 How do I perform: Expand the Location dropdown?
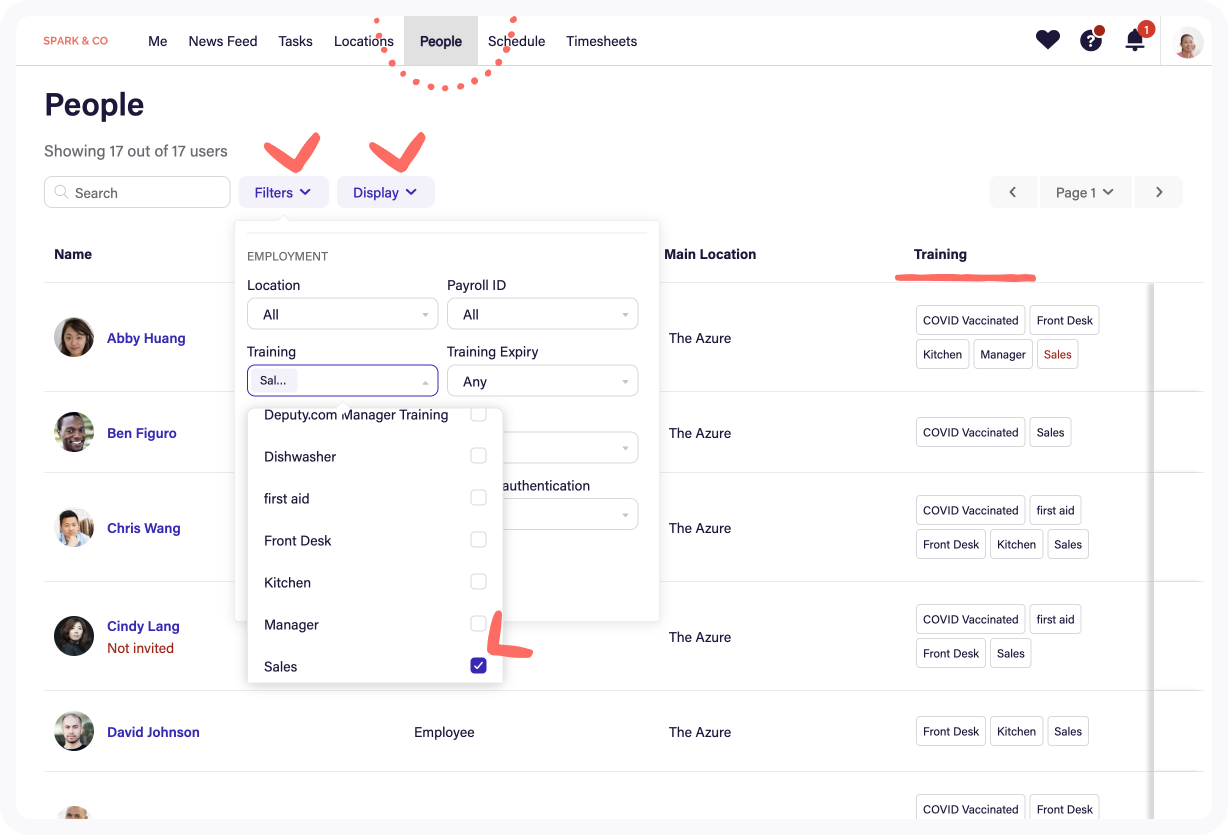pyautogui.click(x=342, y=314)
